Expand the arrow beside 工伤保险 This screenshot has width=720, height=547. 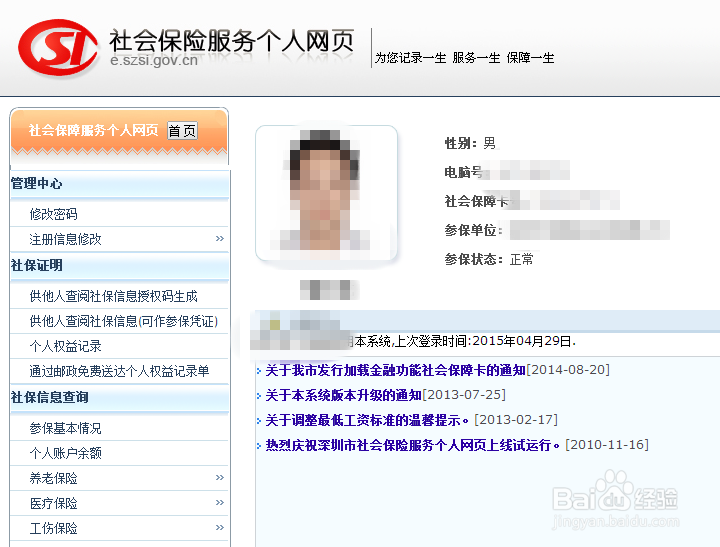(220, 527)
